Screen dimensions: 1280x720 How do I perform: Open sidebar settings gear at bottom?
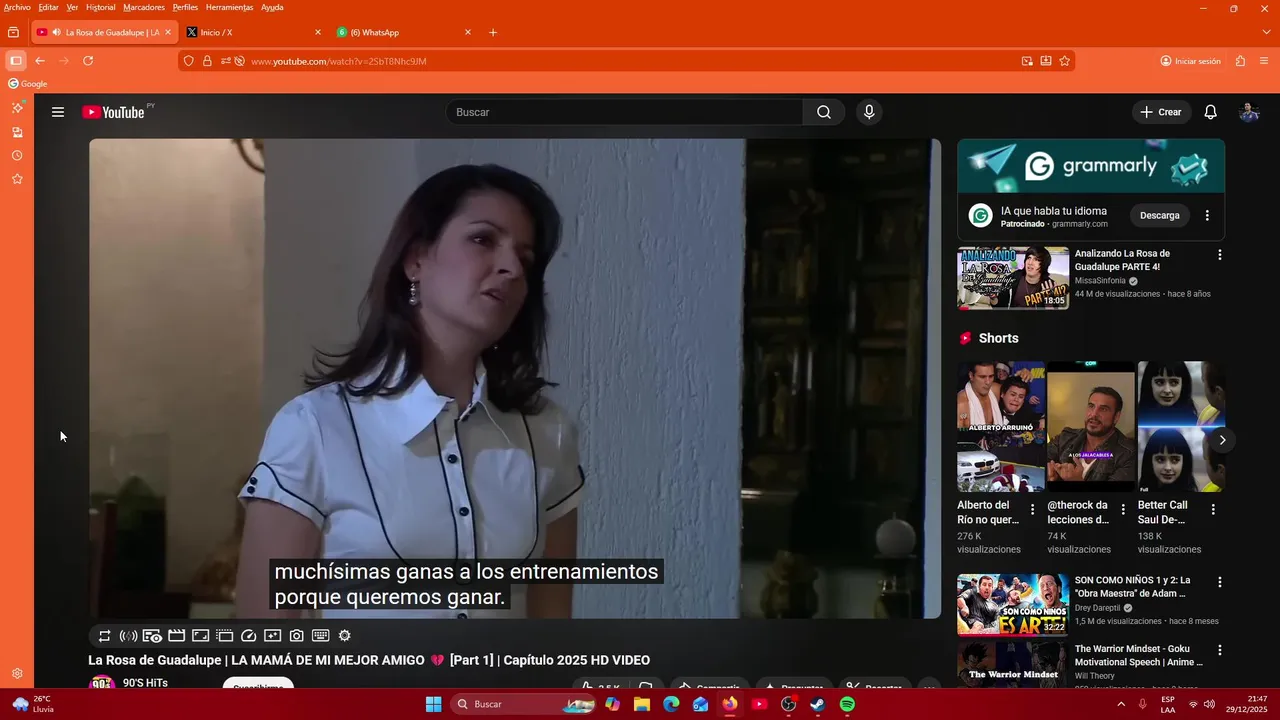tap(17, 673)
